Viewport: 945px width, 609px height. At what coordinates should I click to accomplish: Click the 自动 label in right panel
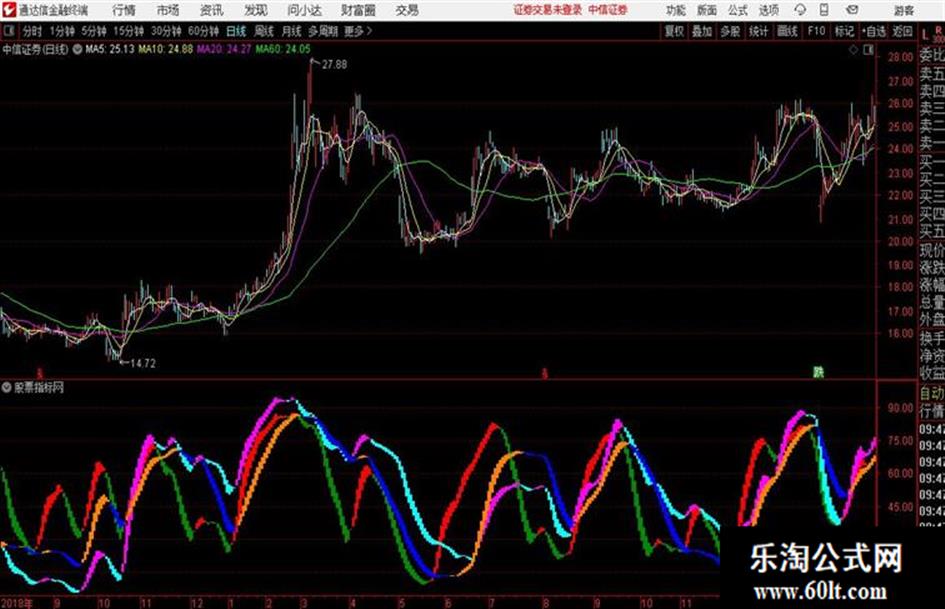point(932,394)
